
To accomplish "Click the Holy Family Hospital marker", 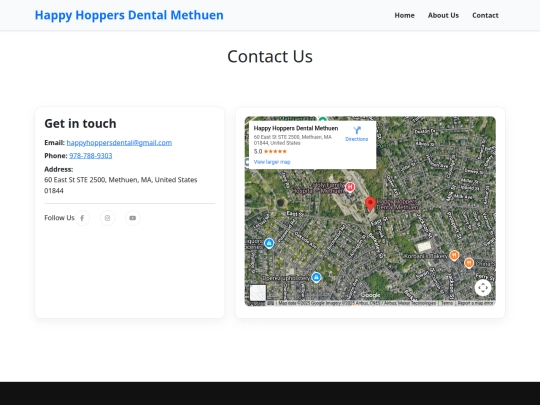I will (x=350, y=187).
